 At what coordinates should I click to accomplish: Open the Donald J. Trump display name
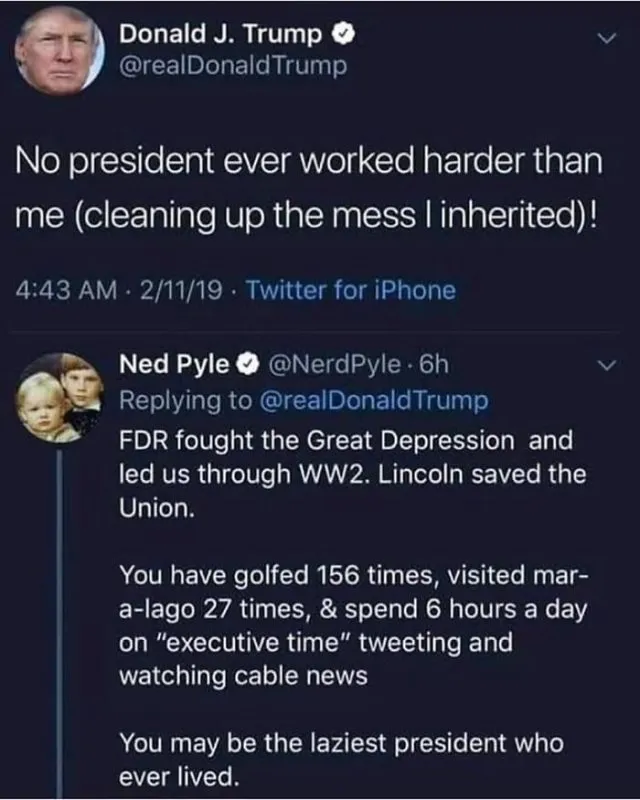click(x=220, y=34)
